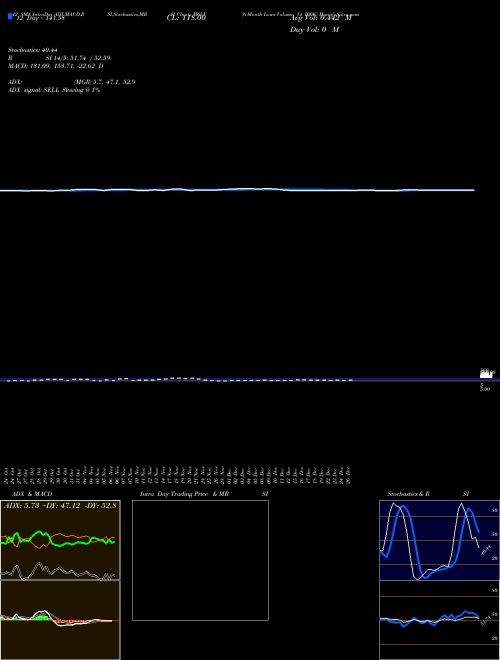Click the first '24 Oct' date label
Image resolution: width=500 pixels, height=660 pixels.
pyautogui.click(x=7, y=475)
